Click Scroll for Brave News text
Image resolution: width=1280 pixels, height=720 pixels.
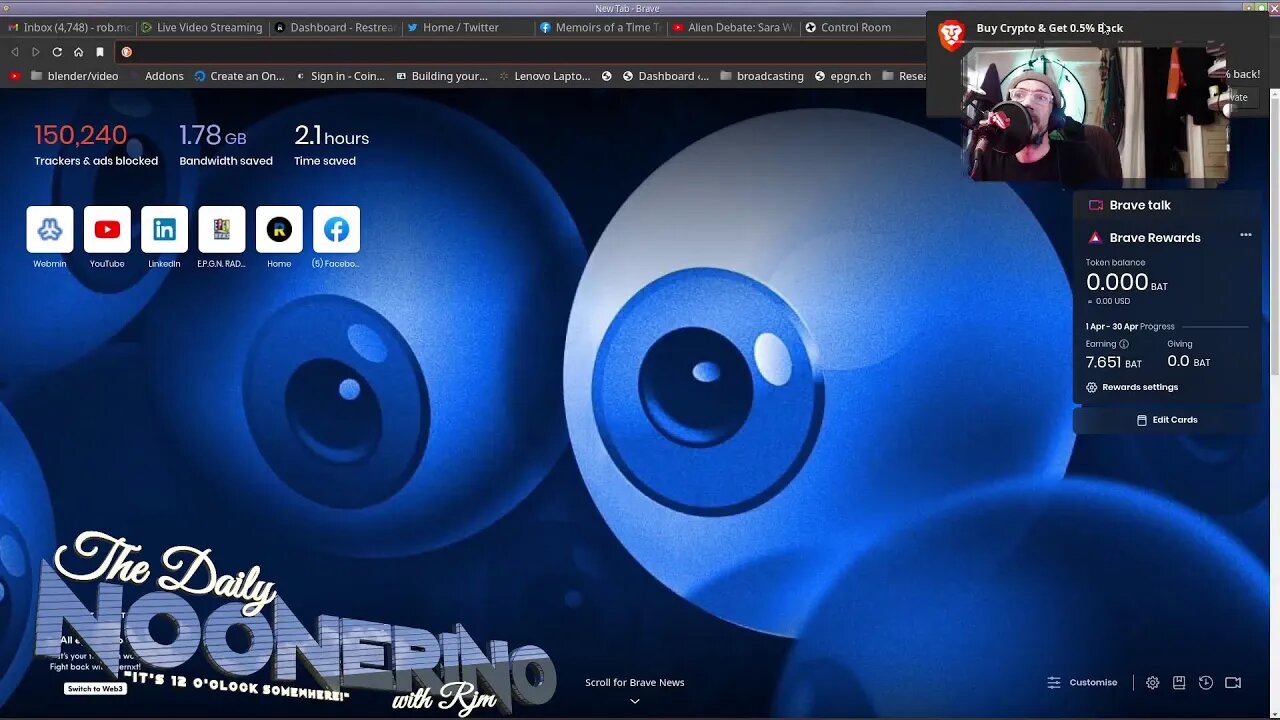pyautogui.click(x=635, y=682)
